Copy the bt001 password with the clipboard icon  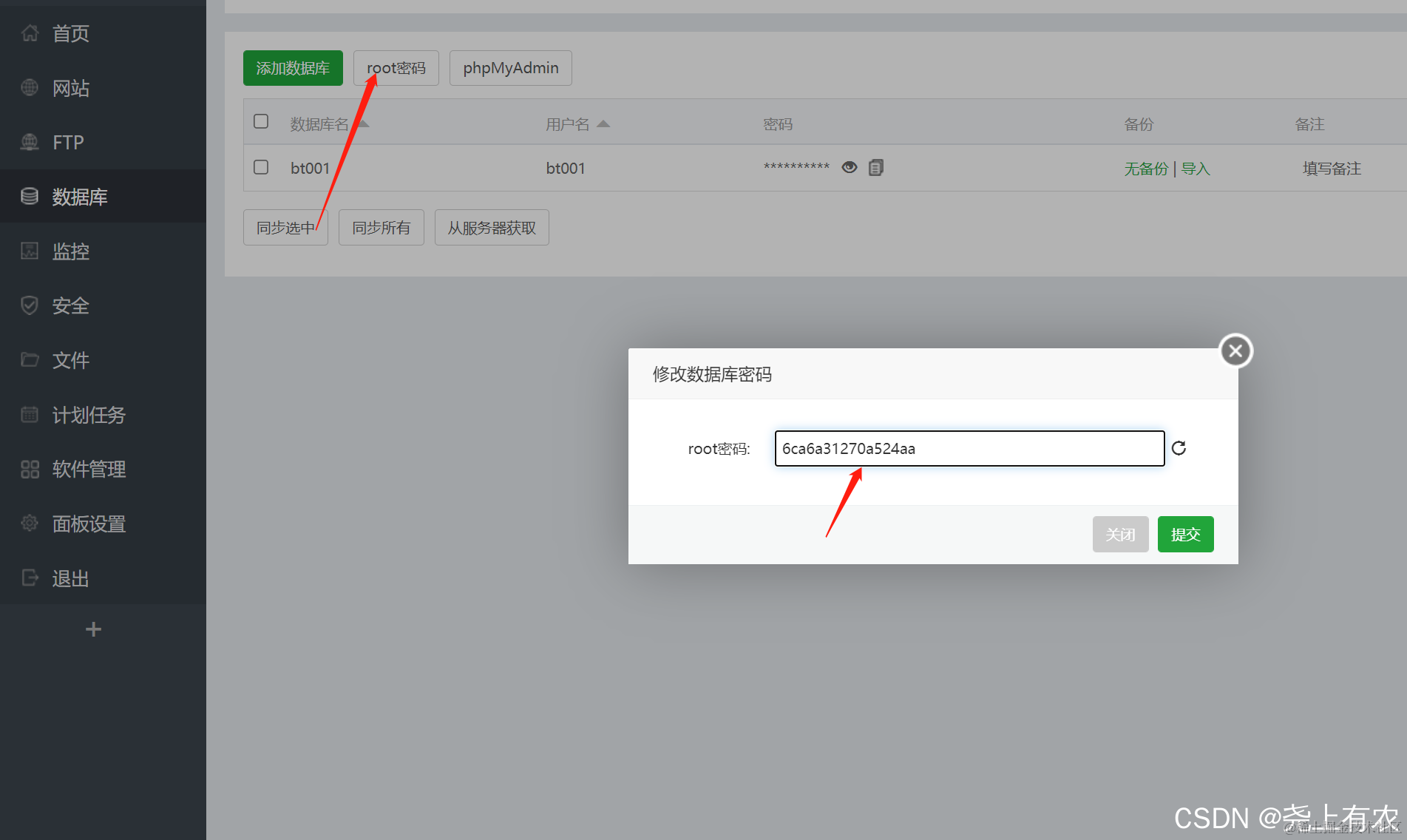(876, 168)
